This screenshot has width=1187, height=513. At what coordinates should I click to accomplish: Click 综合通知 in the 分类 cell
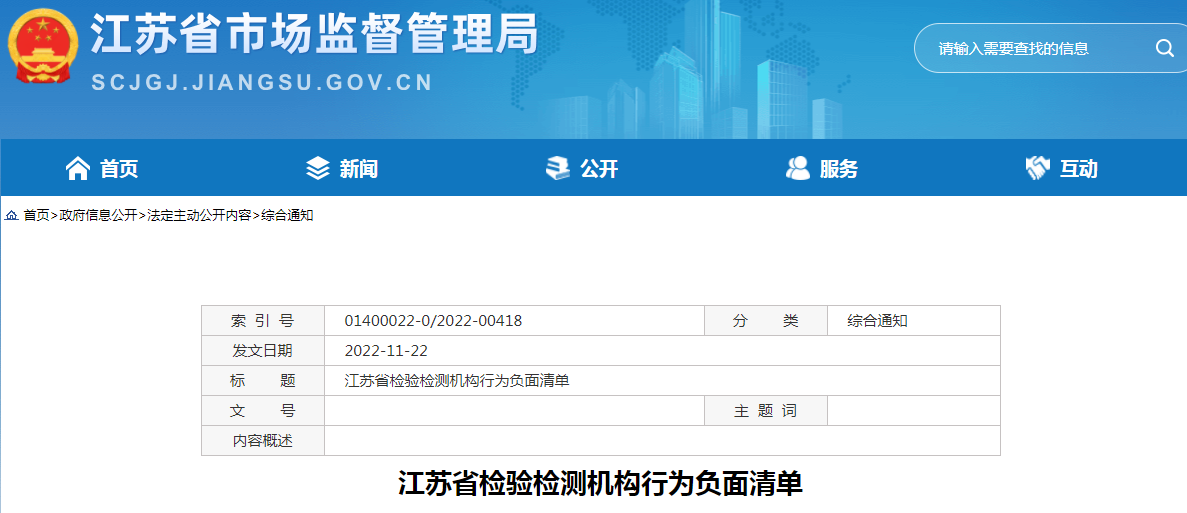877,321
